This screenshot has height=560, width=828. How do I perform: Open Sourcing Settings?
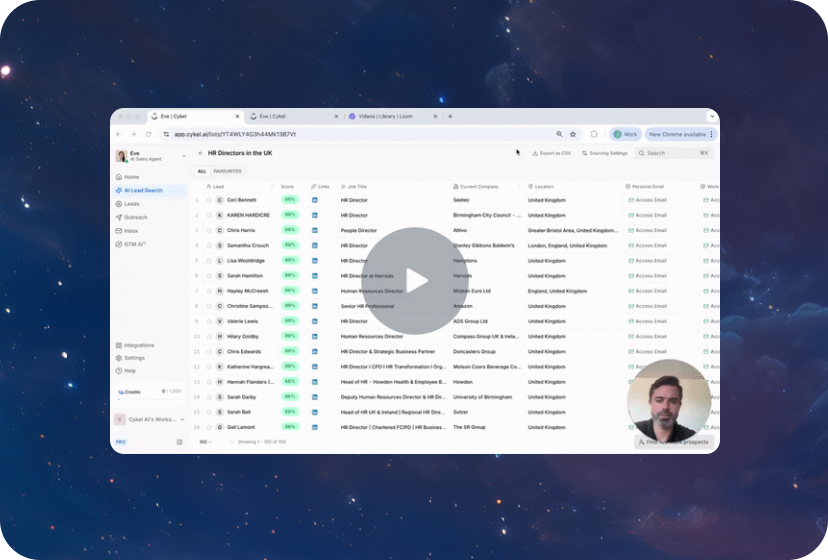605,153
